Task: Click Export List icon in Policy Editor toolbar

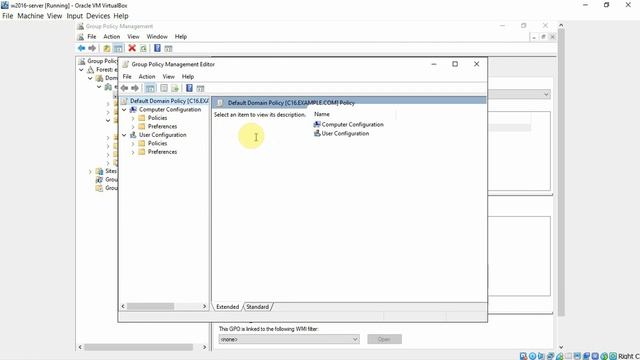Action: point(175,88)
